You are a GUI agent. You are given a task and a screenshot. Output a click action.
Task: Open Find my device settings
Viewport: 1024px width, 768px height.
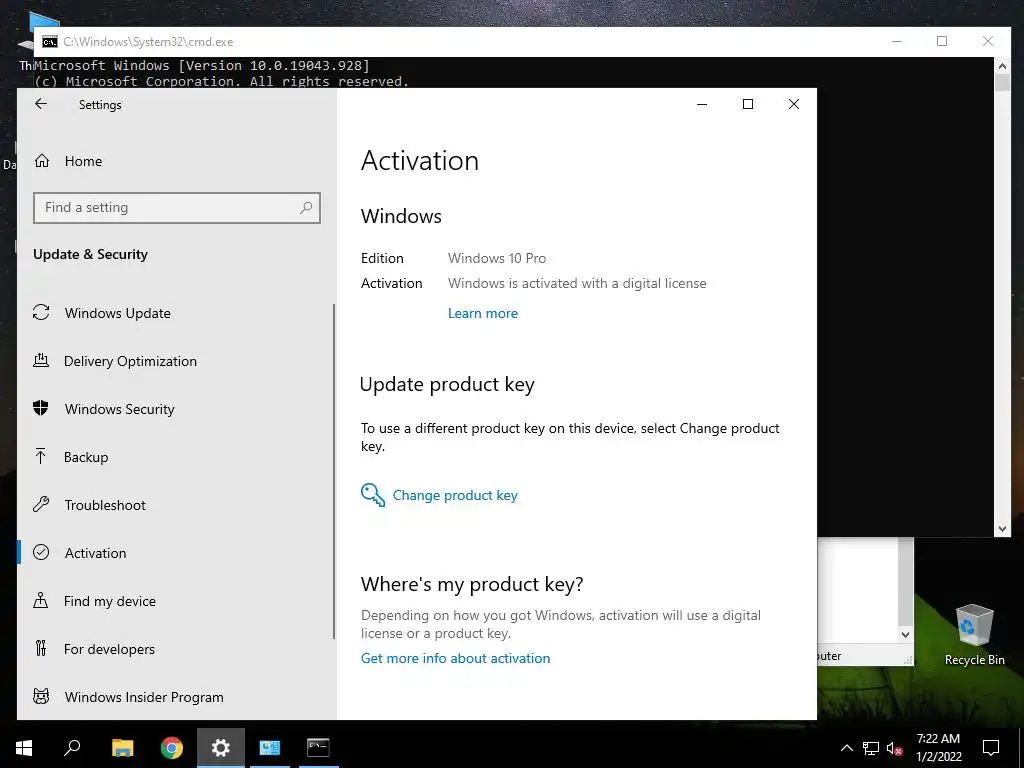tap(110, 601)
